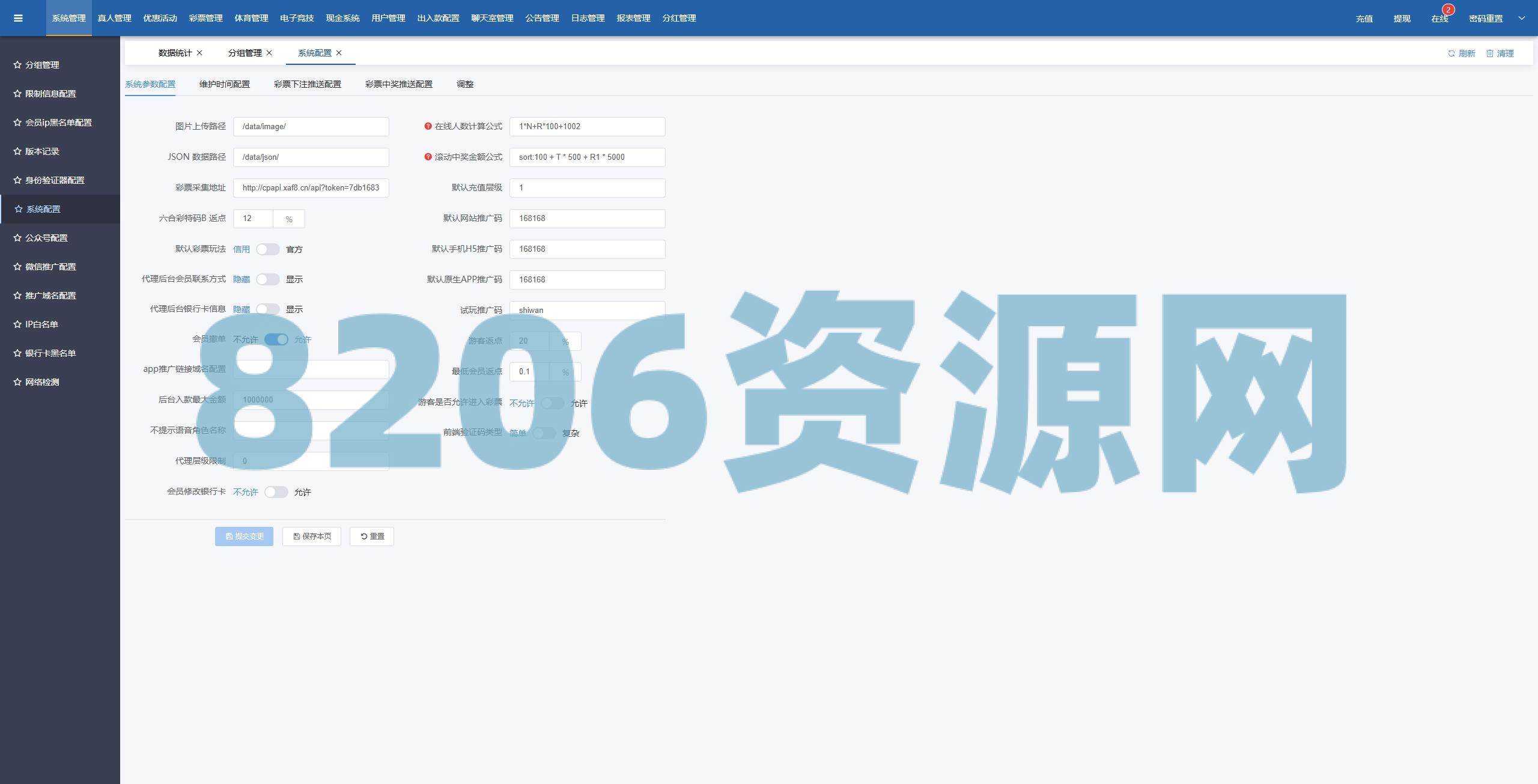
Task: Switch to 维护时间配置 tab
Action: click(x=225, y=84)
